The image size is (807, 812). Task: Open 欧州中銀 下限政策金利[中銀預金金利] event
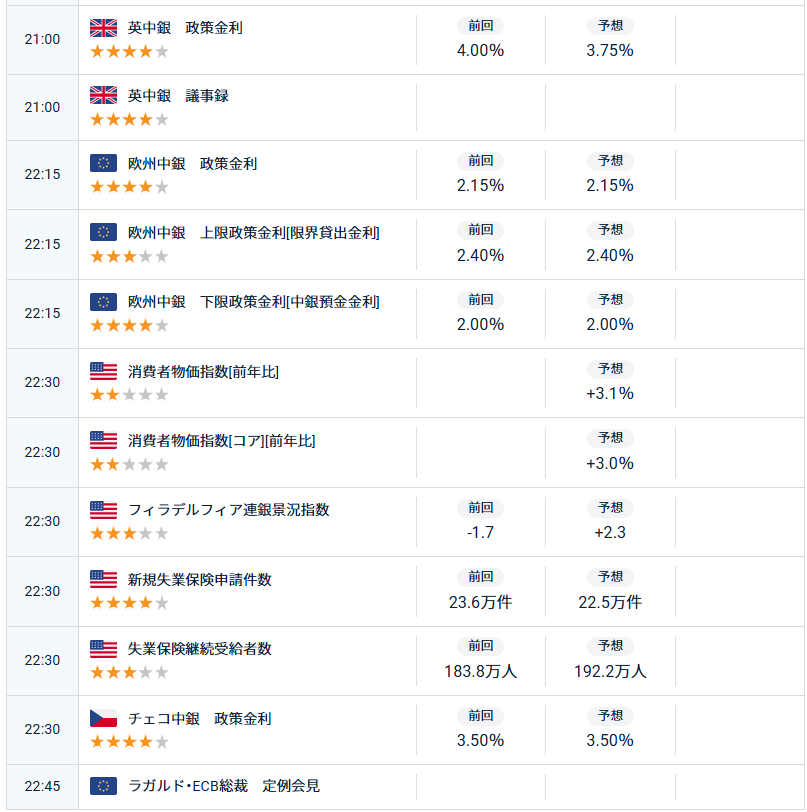(254, 302)
